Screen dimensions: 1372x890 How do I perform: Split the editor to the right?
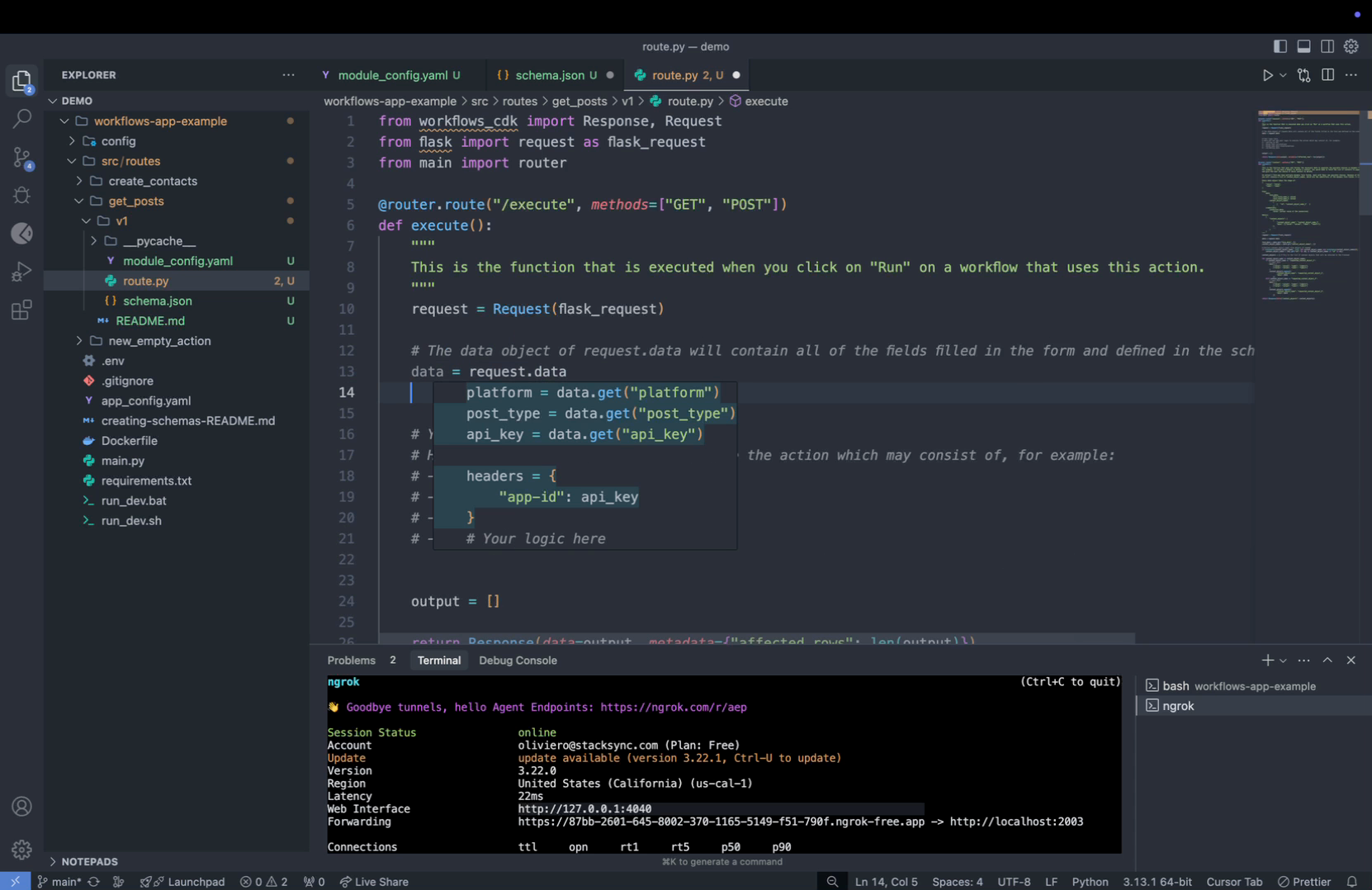tap(1327, 75)
